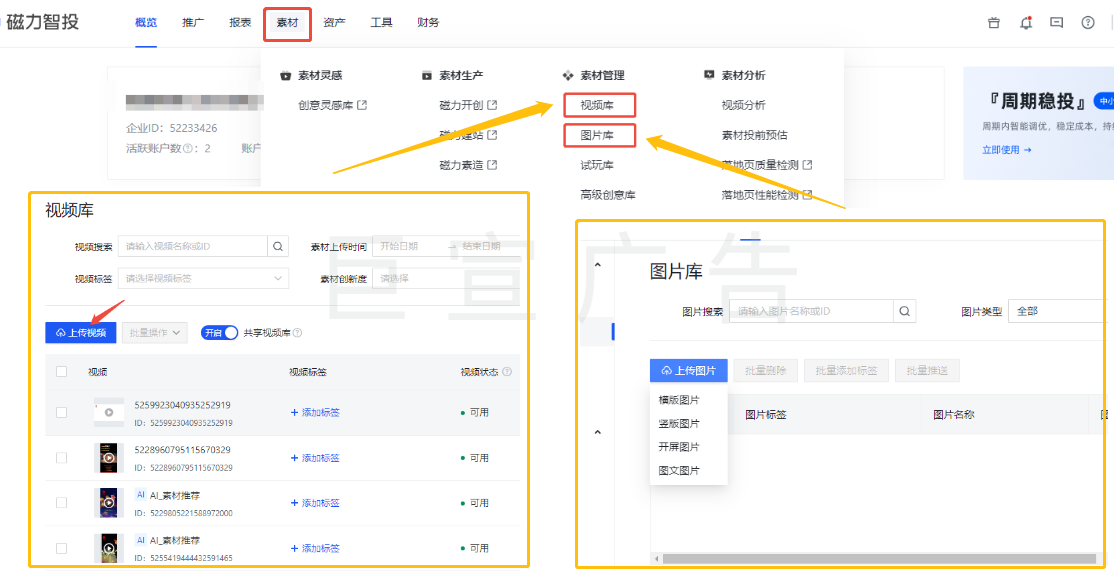Check the box for video ID 5229805221588972000
This screenshot has width=1114, height=571.
pyautogui.click(x=61, y=502)
